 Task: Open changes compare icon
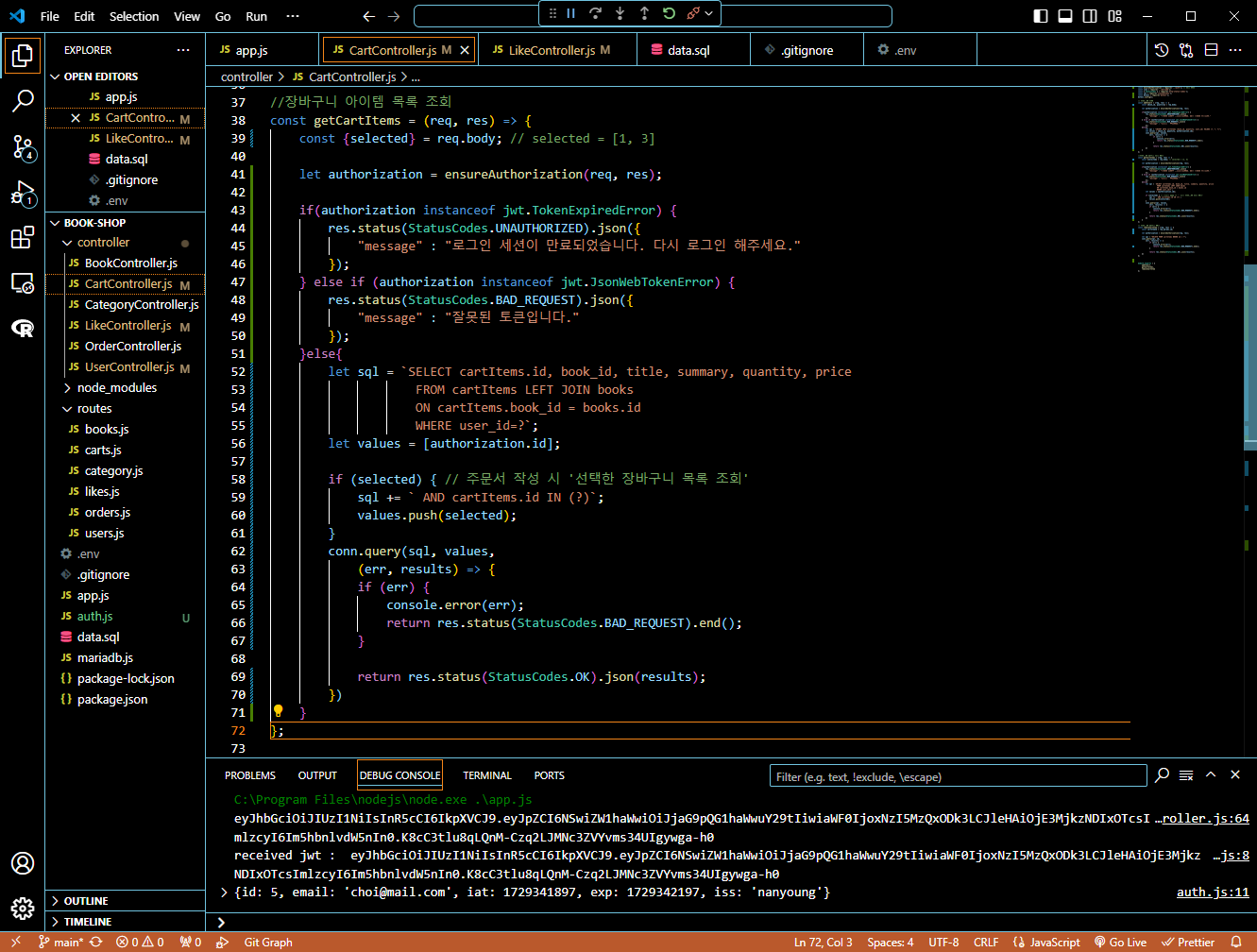(x=1186, y=50)
